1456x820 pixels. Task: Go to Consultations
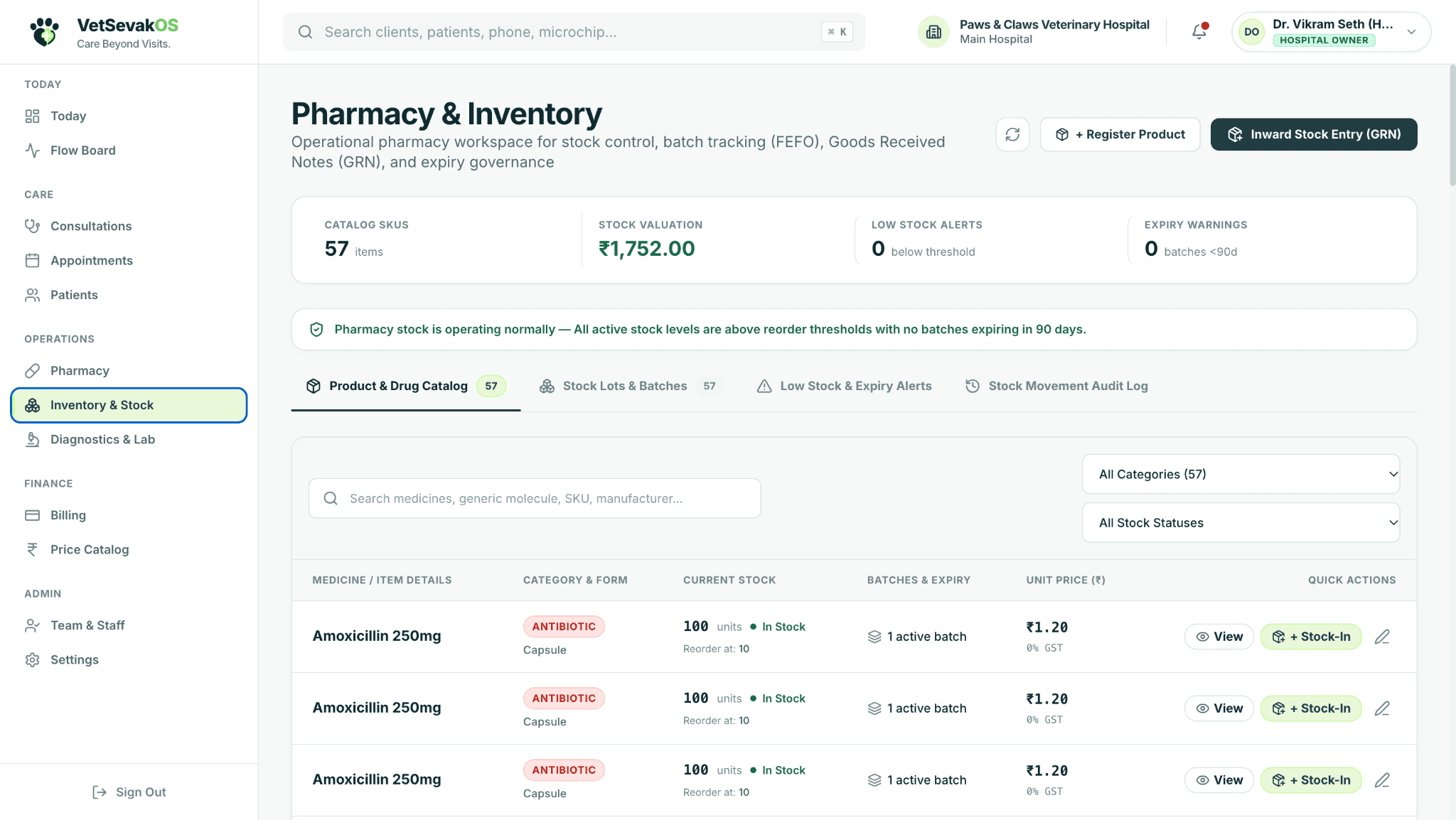click(x=129, y=226)
